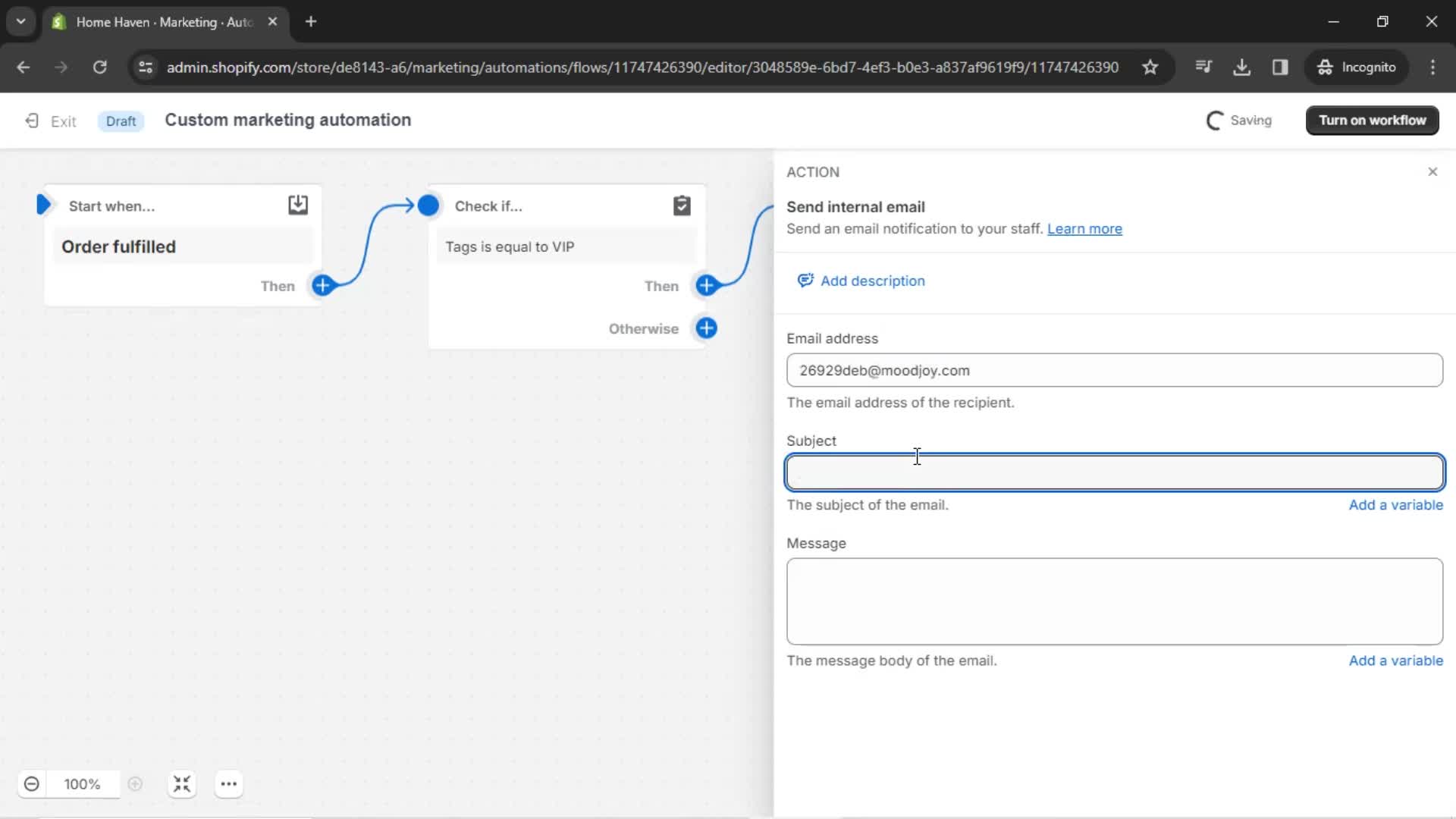This screenshot has width=1456, height=819.
Task: Click 'Learn more' link in Send internal email
Action: [x=1084, y=228]
